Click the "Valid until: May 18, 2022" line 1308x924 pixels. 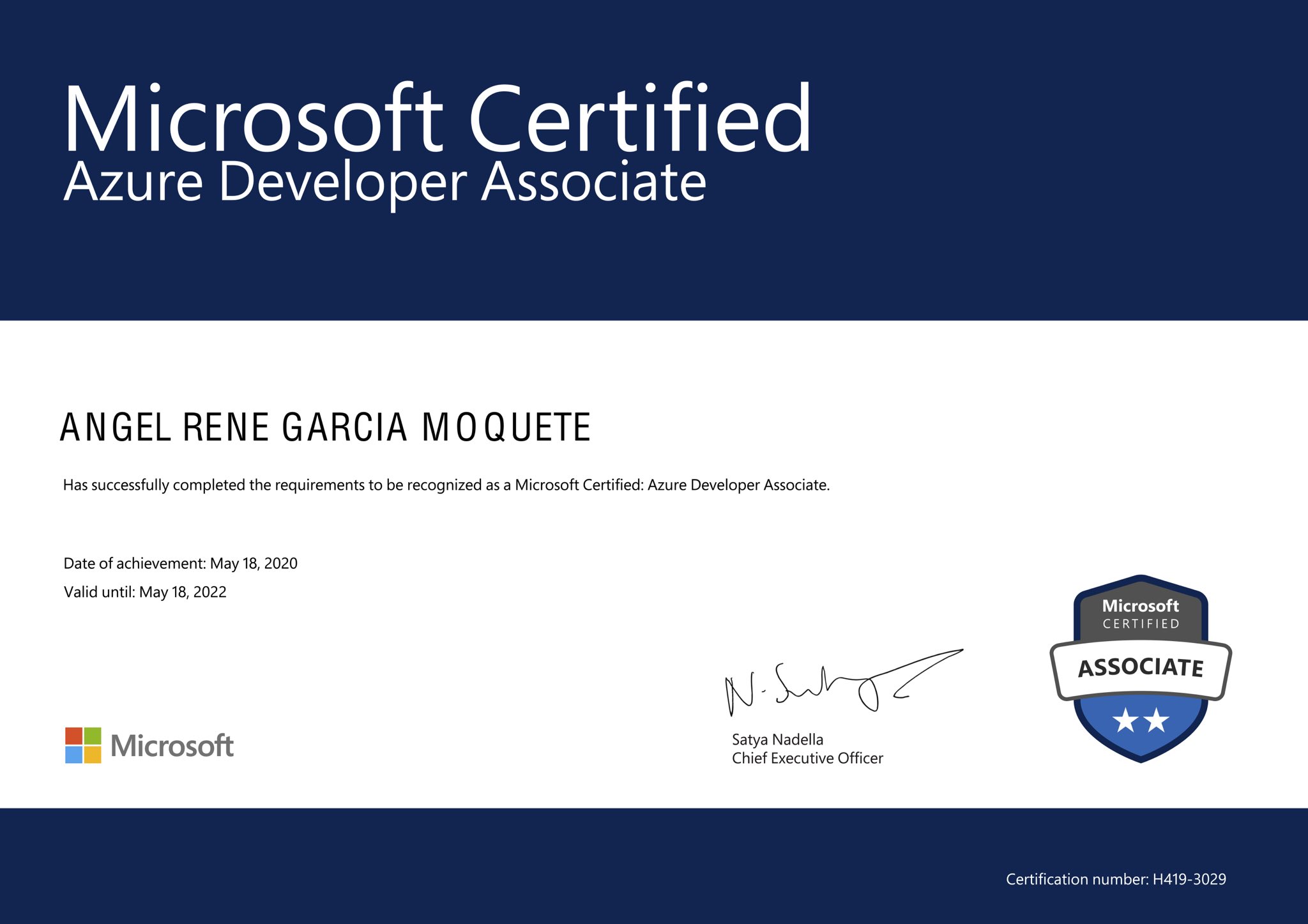tap(145, 592)
